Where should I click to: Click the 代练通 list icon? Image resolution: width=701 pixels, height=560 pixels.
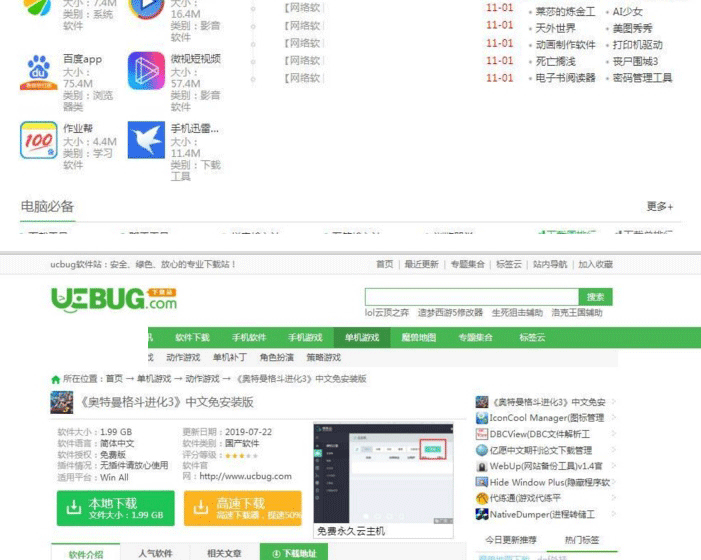[x=481, y=498]
